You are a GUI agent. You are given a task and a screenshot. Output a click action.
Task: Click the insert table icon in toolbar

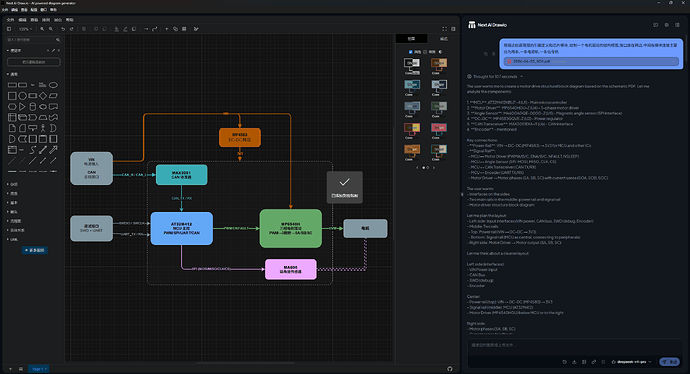click(x=184, y=29)
